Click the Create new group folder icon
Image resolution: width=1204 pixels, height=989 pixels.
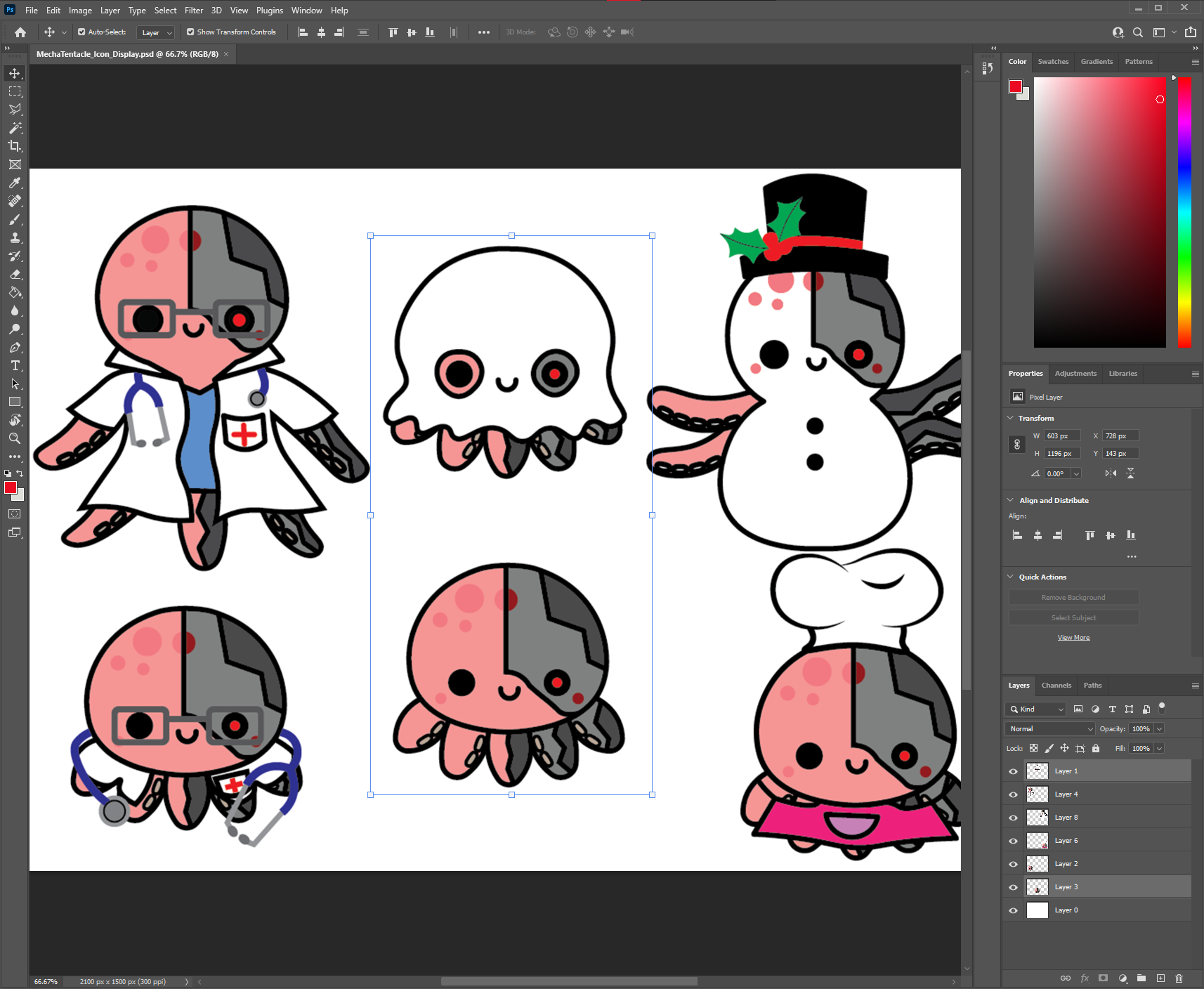[x=1141, y=978]
